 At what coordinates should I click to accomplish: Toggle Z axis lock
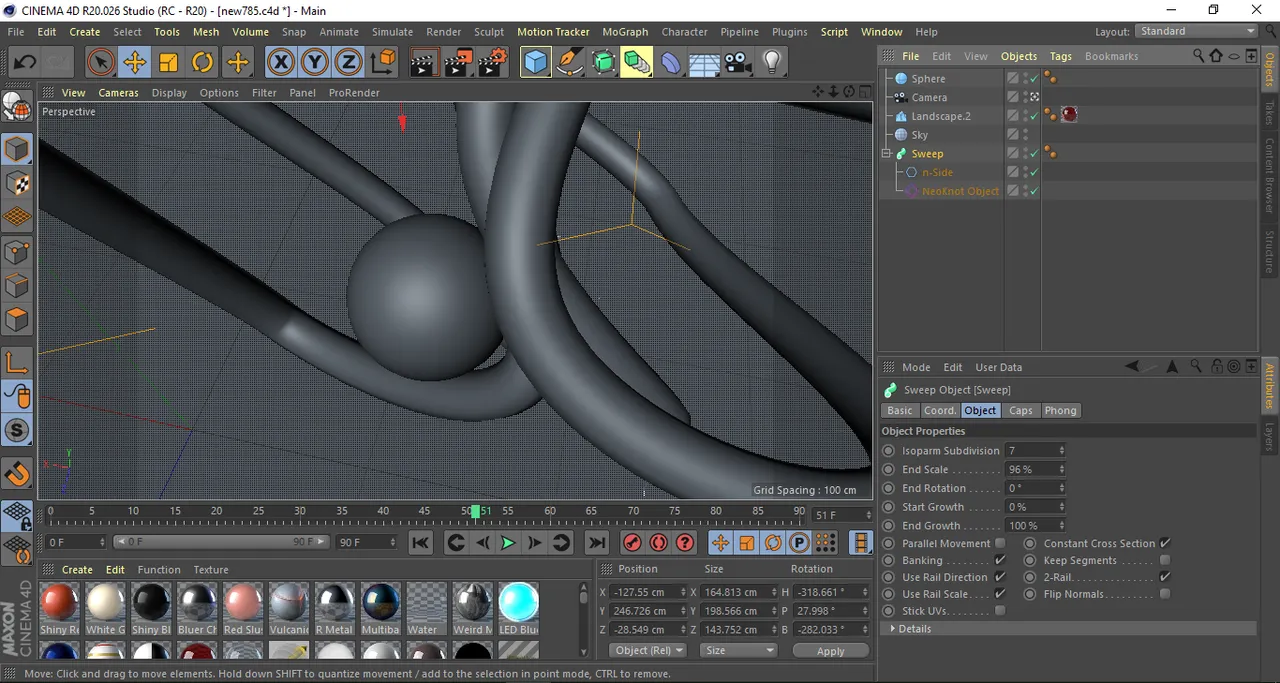click(x=348, y=63)
